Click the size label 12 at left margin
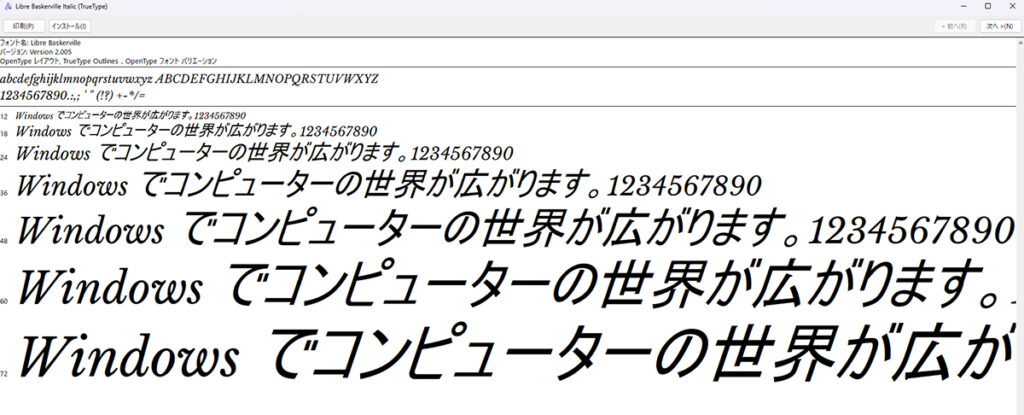 pos(4,116)
